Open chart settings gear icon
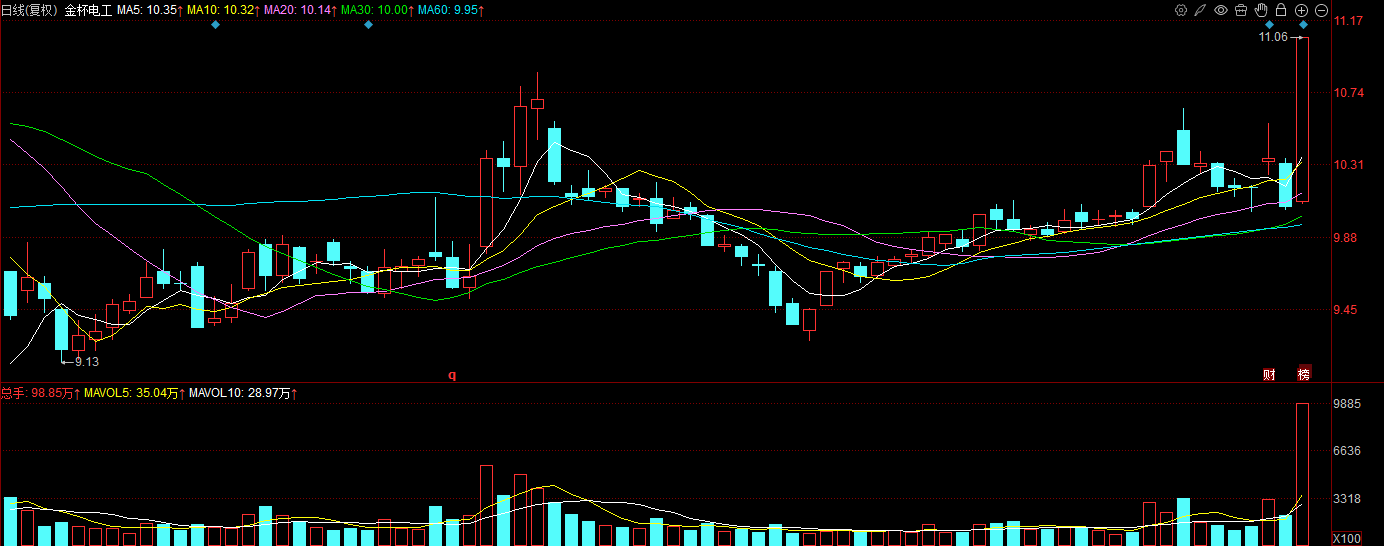 (1181, 10)
